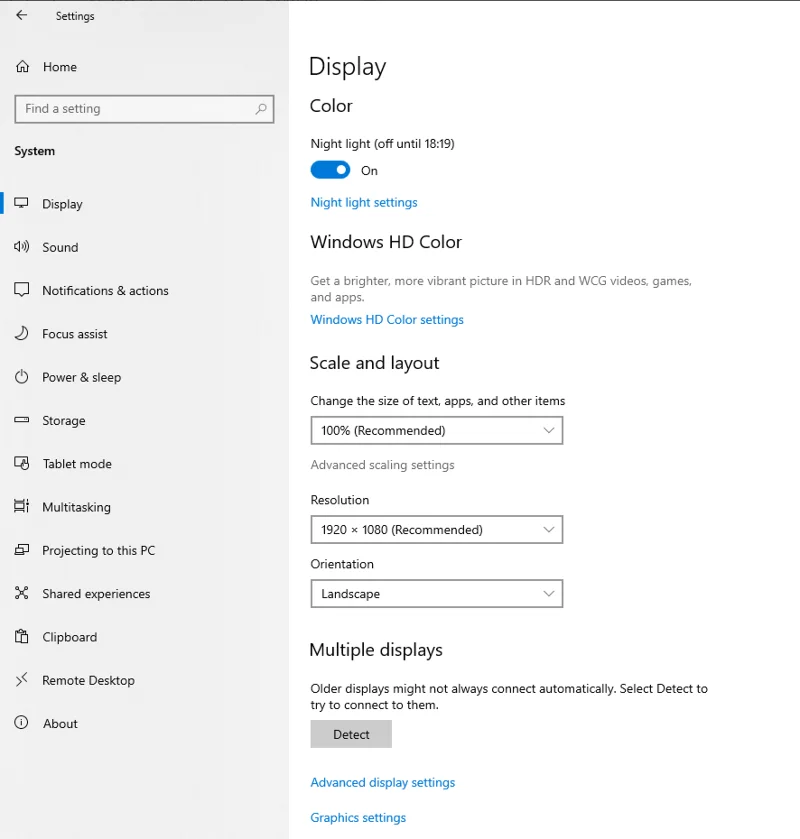
Task: Click the back arrow icon
Action: pos(21,15)
